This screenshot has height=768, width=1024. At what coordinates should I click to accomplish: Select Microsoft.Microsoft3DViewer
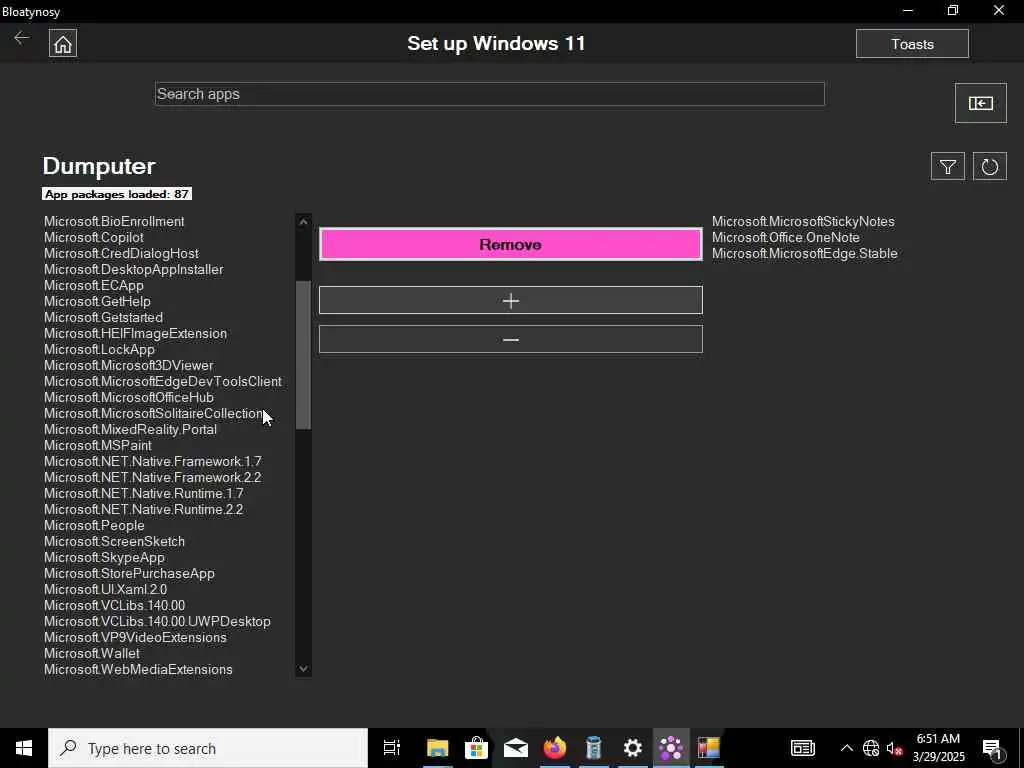[129, 366]
